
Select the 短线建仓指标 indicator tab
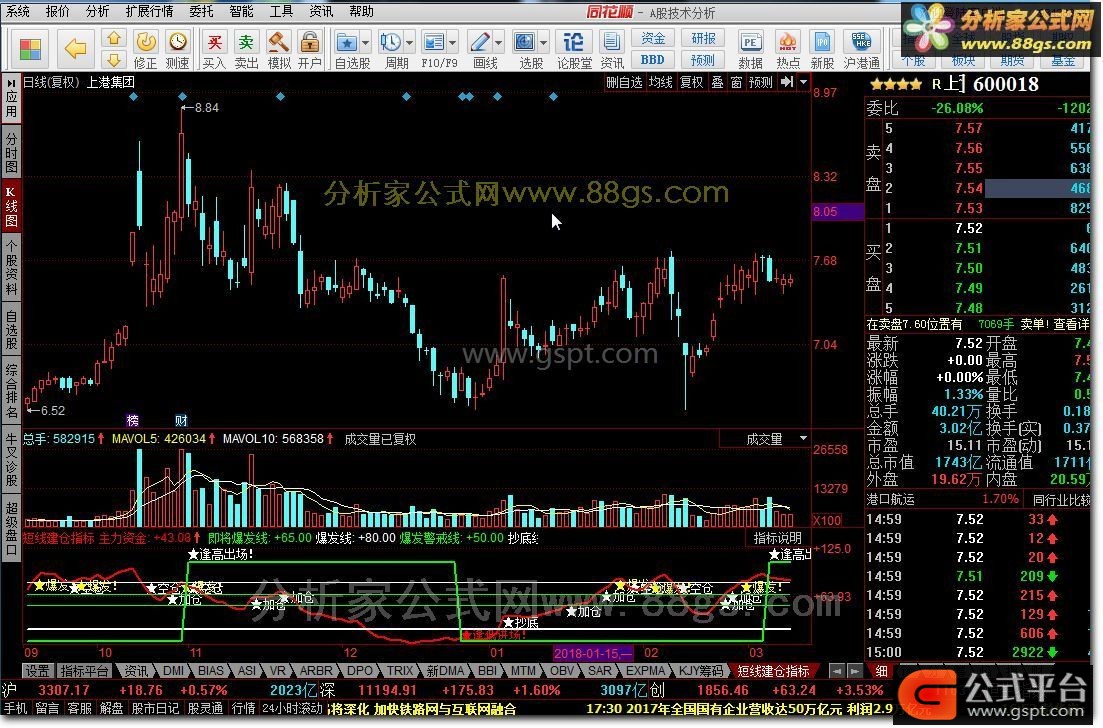click(772, 672)
